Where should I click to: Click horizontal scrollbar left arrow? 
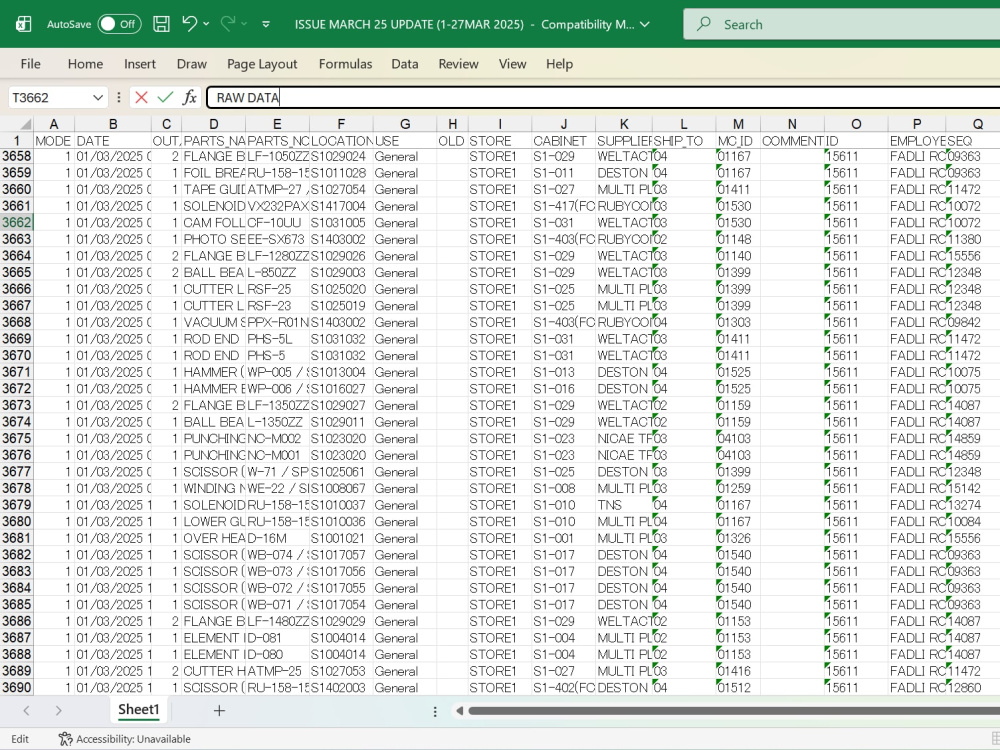[459, 710]
